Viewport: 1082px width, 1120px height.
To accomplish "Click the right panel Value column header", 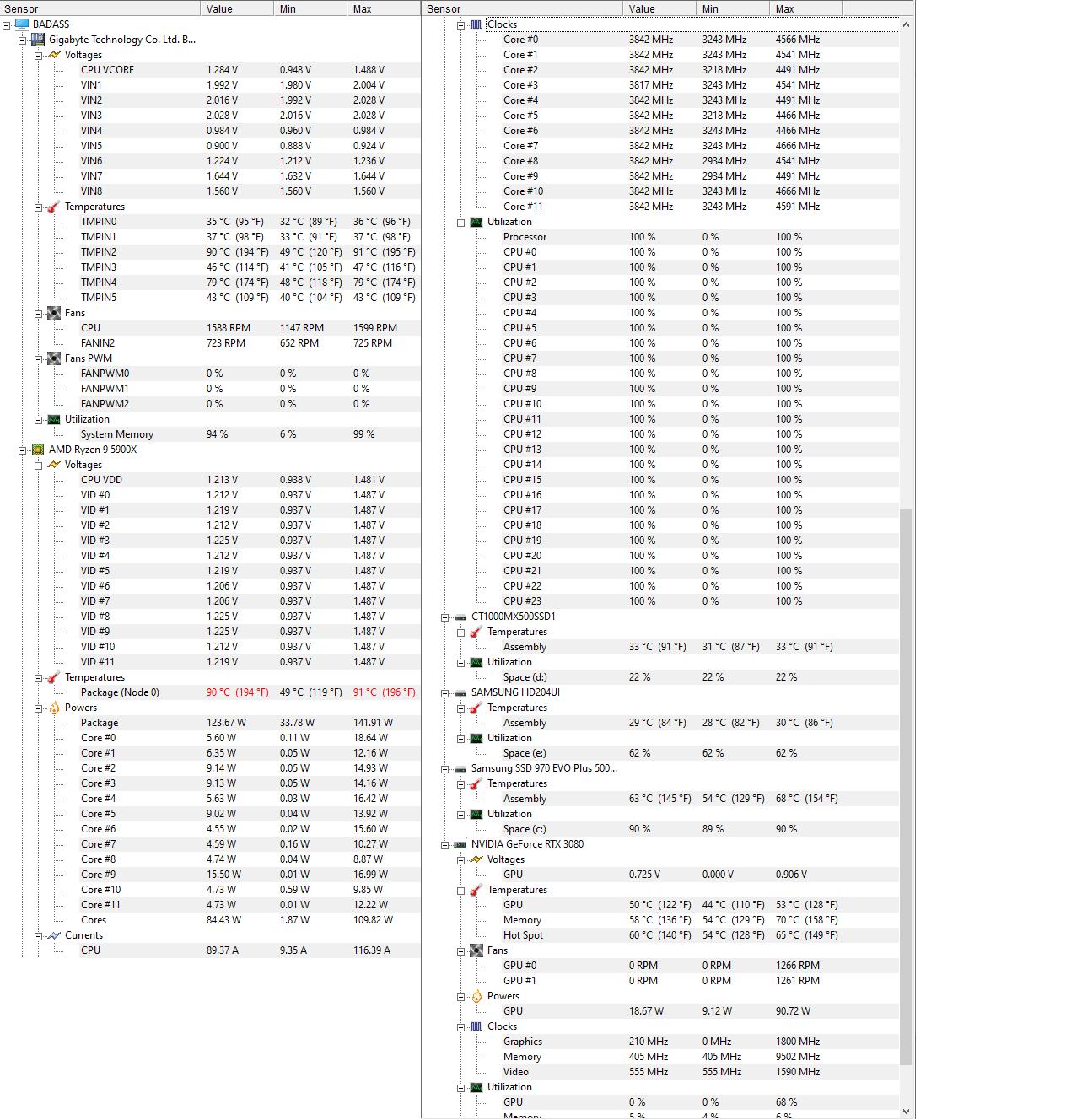I will pyautogui.click(x=659, y=8).
